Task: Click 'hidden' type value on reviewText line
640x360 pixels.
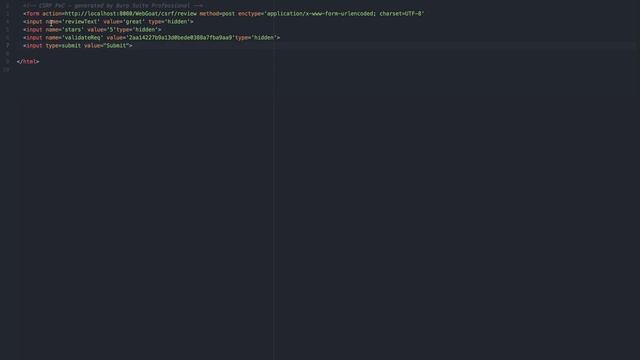Action: (177, 22)
